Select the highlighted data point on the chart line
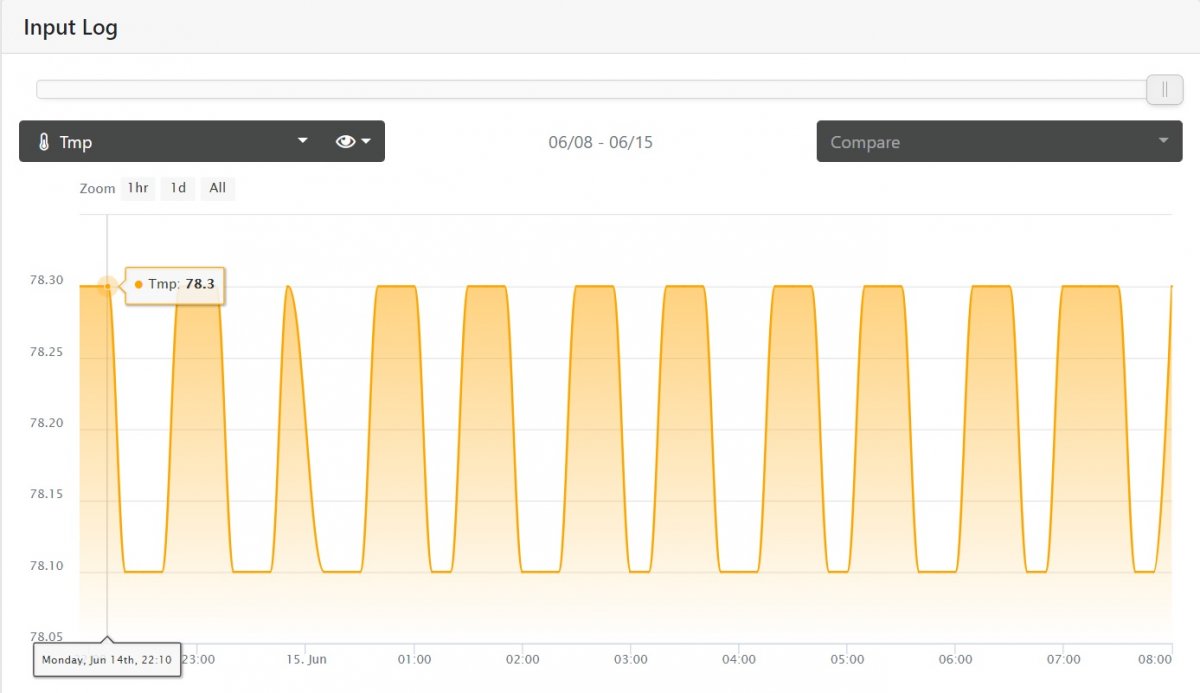This screenshot has height=693, width=1200. [x=107, y=287]
